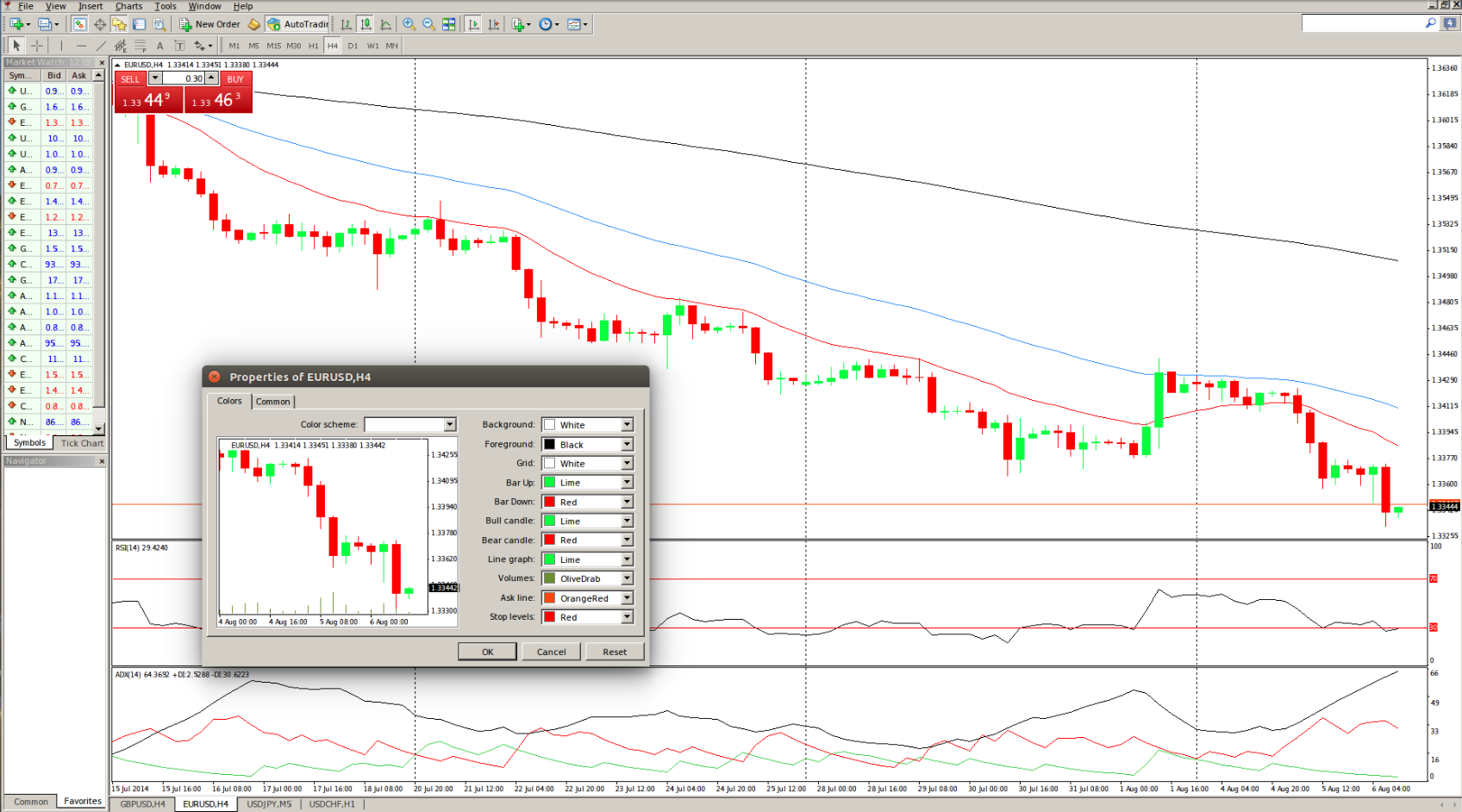Expand the Background color dropdown

(627, 425)
